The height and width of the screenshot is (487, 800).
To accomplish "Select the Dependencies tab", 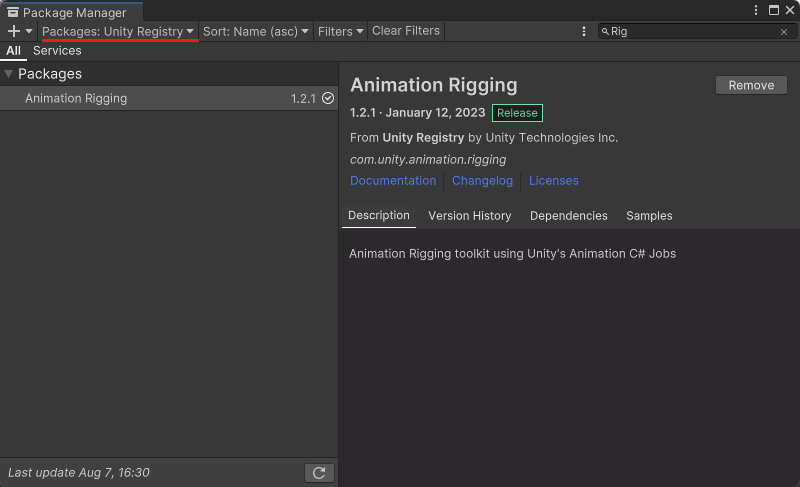I will coord(568,216).
